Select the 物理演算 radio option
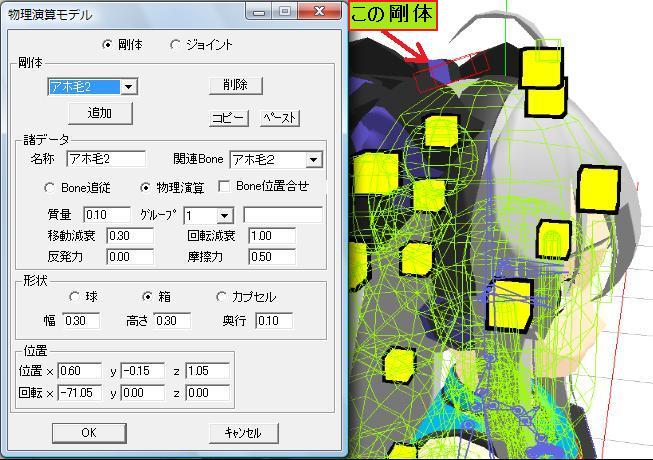This screenshot has height=460, width=653. click(x=145, y=188)
